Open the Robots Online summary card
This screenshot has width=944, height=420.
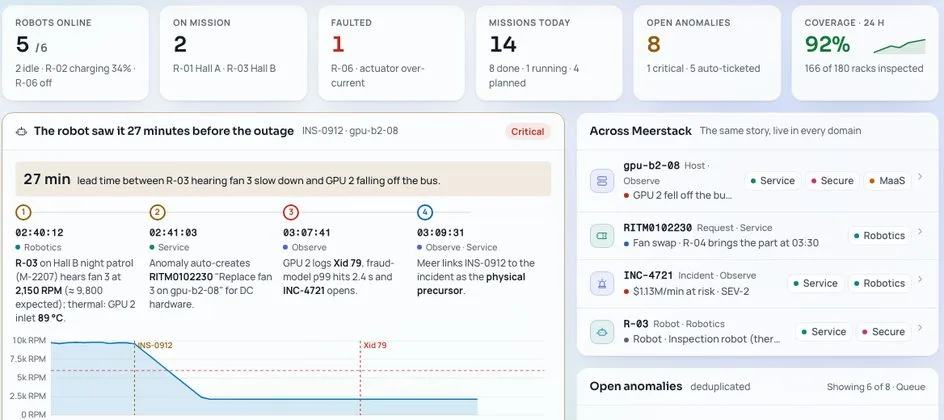click(x=75, y=53)
